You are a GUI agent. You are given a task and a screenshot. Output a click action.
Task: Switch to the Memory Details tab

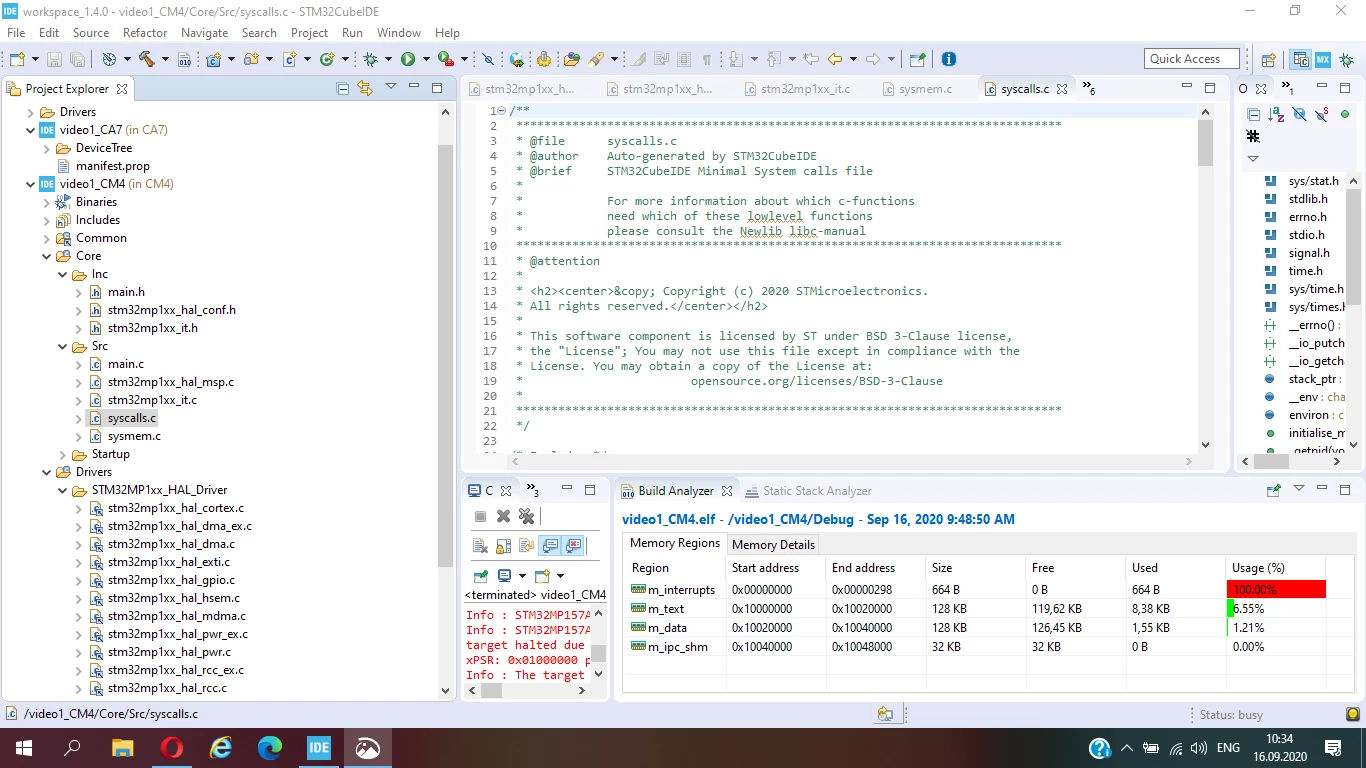[773, 544]
